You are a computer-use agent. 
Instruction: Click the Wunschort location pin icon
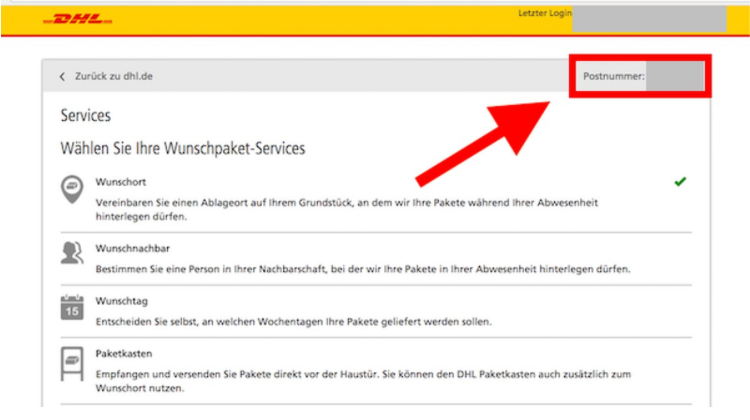[x=72, y=189]
